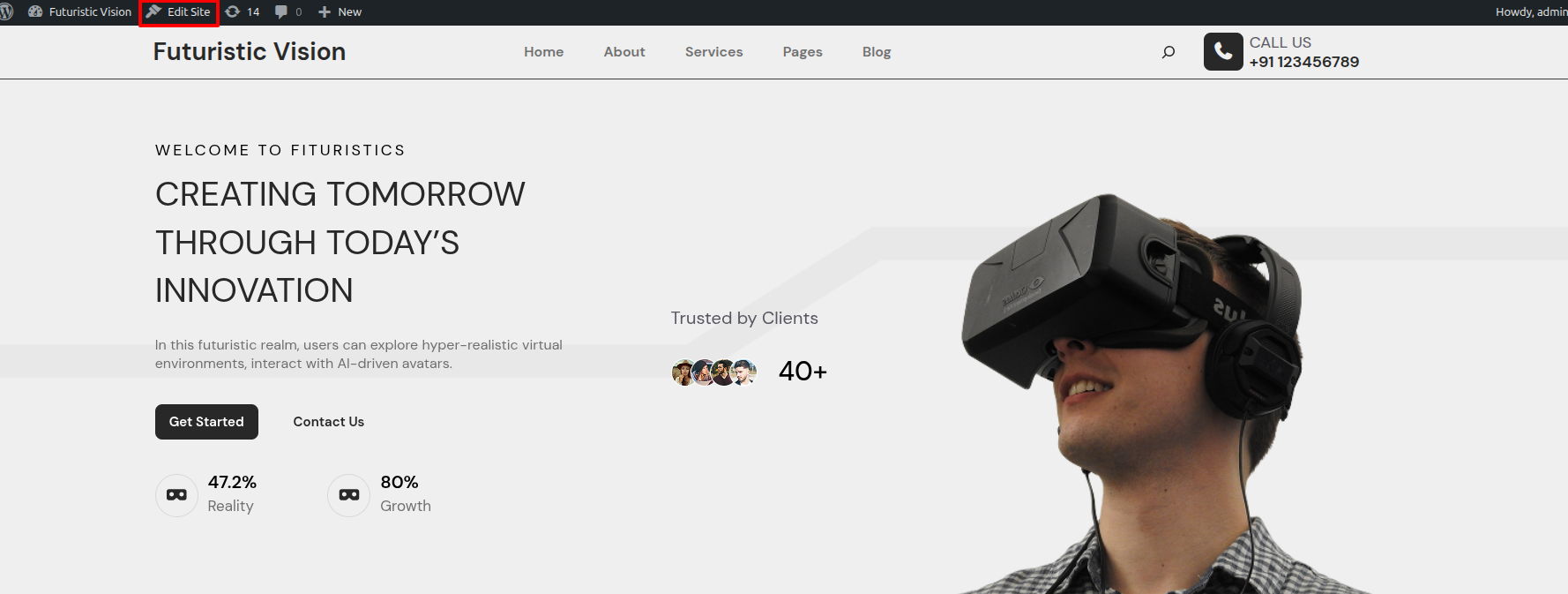This screenshot has width=1568, height=594.
Task: Click the Futuristic Vision site title
Action: 250,51
